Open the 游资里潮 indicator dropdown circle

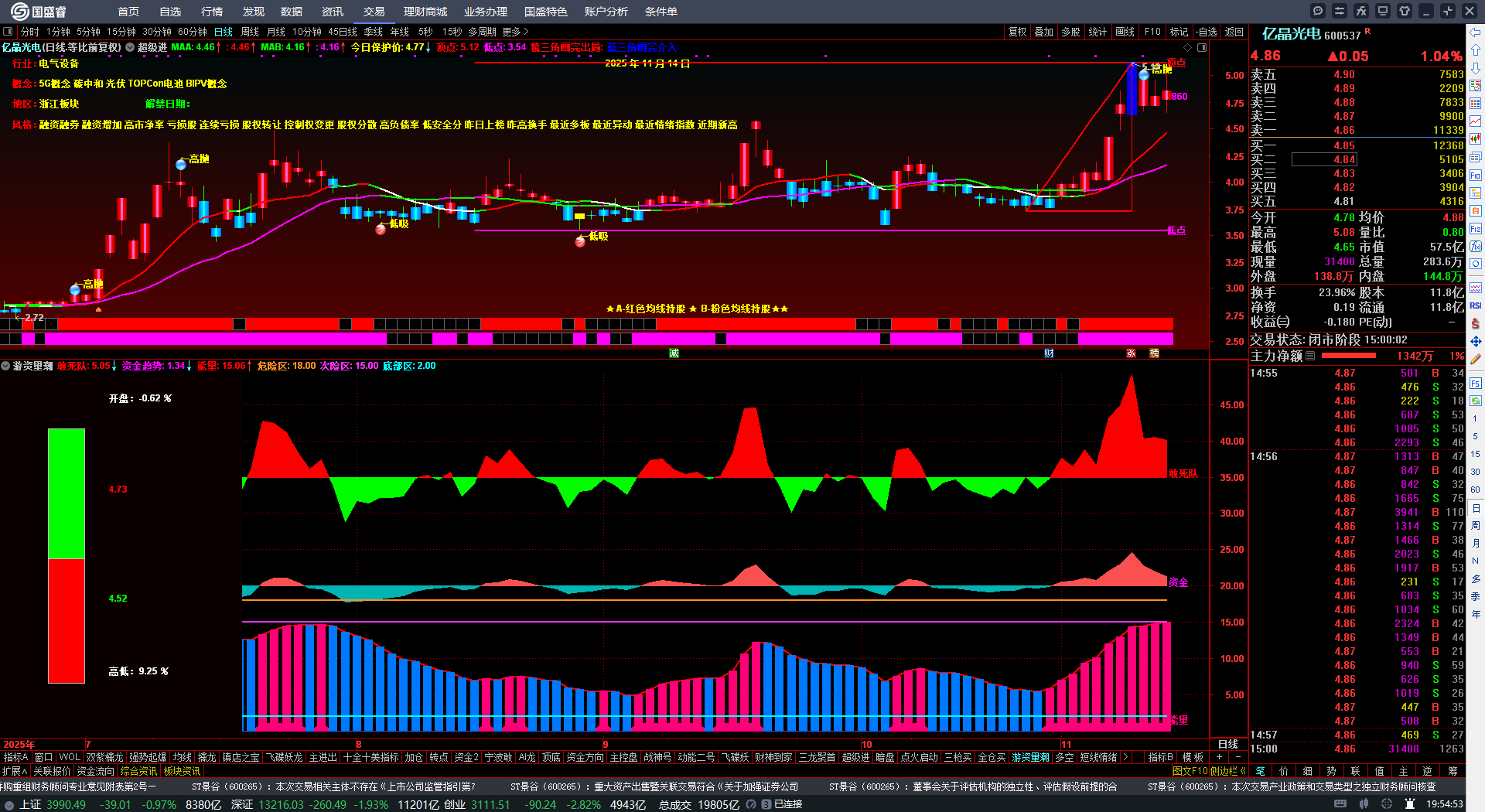[x=5, y=366]
